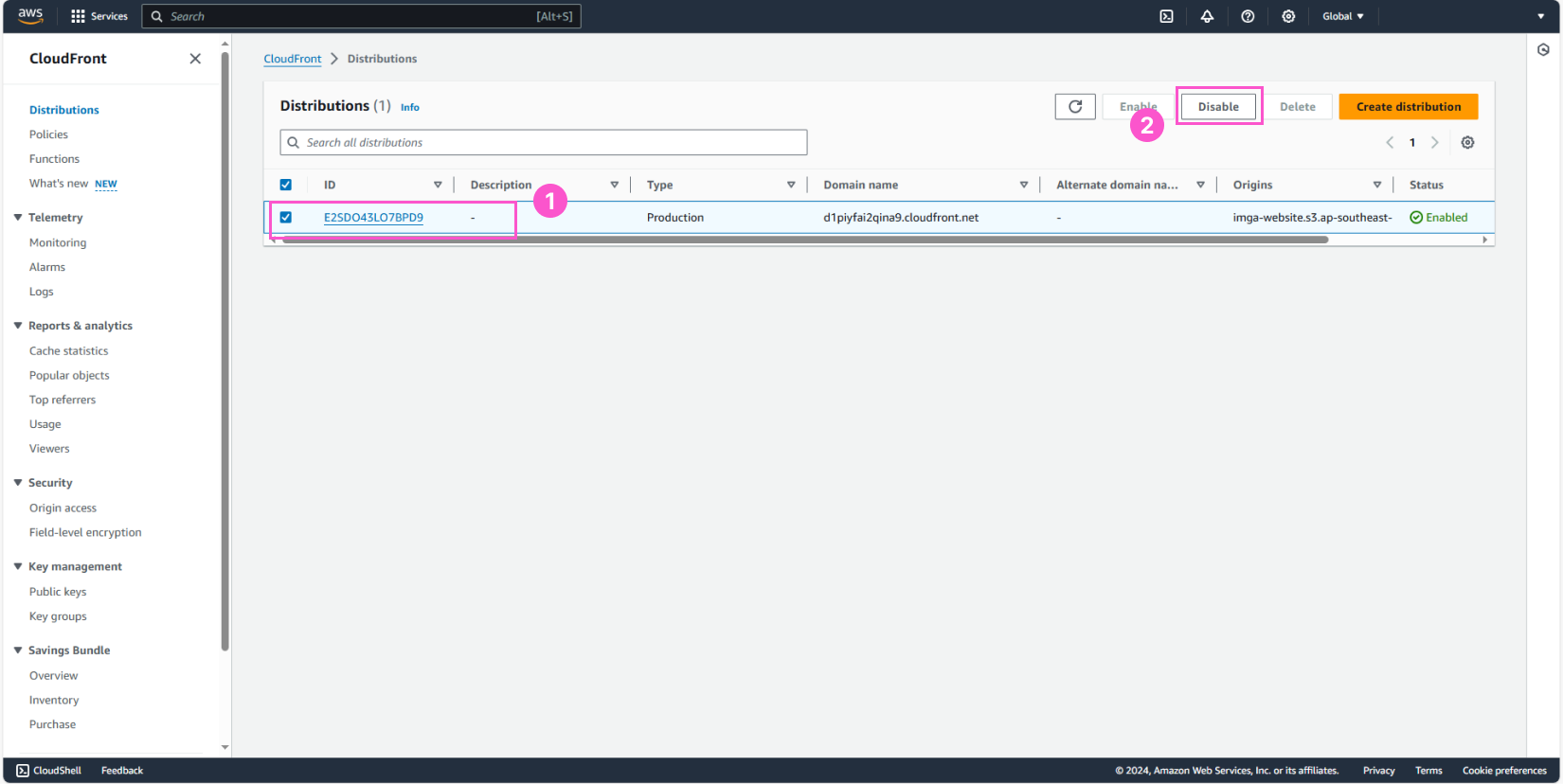1563x784 pixels.
Task: Open distribution E2SDO43LO7BPD9 link
Action: tap(373, 218)
